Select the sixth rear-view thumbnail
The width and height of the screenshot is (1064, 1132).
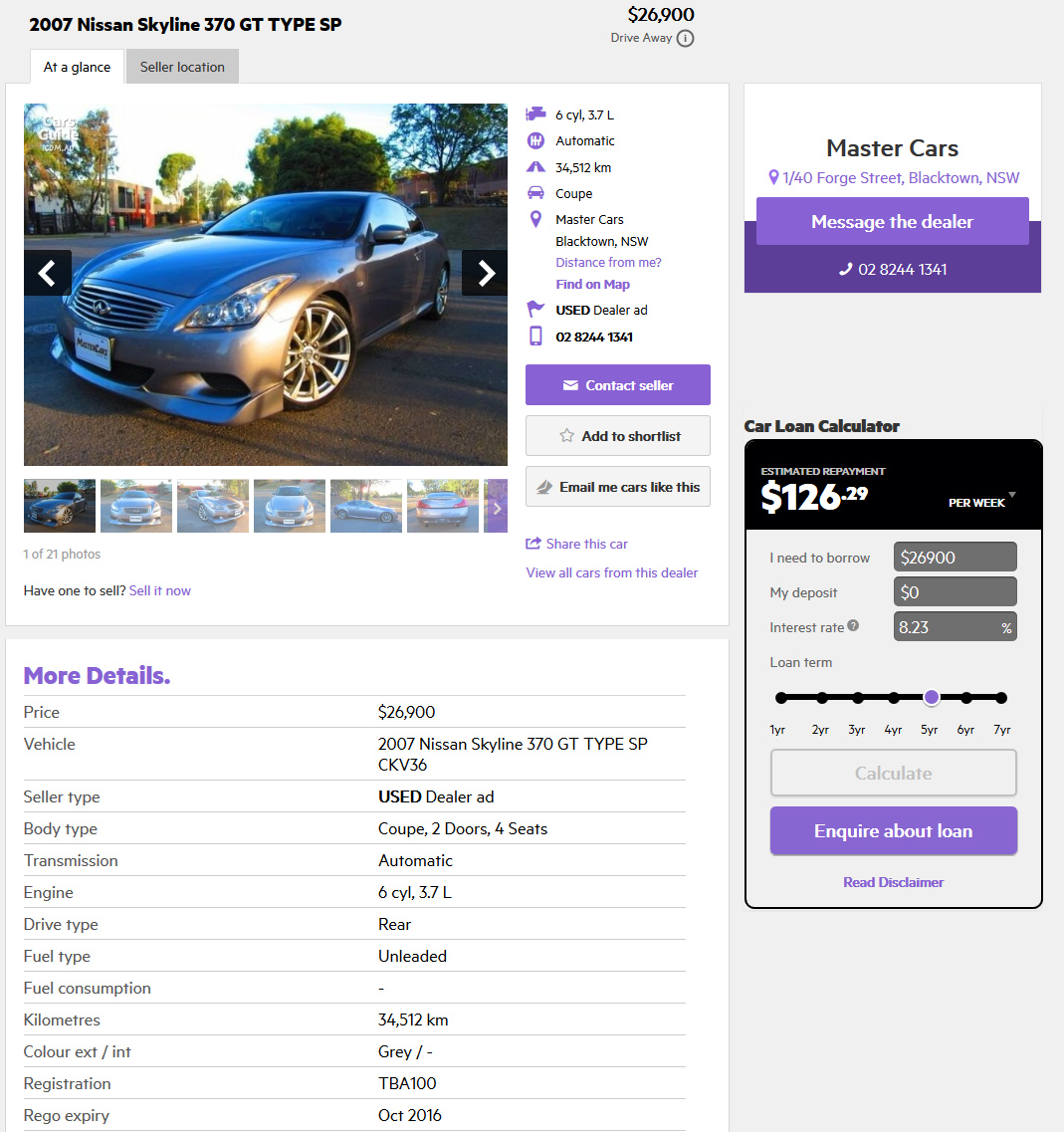(443, 506)
